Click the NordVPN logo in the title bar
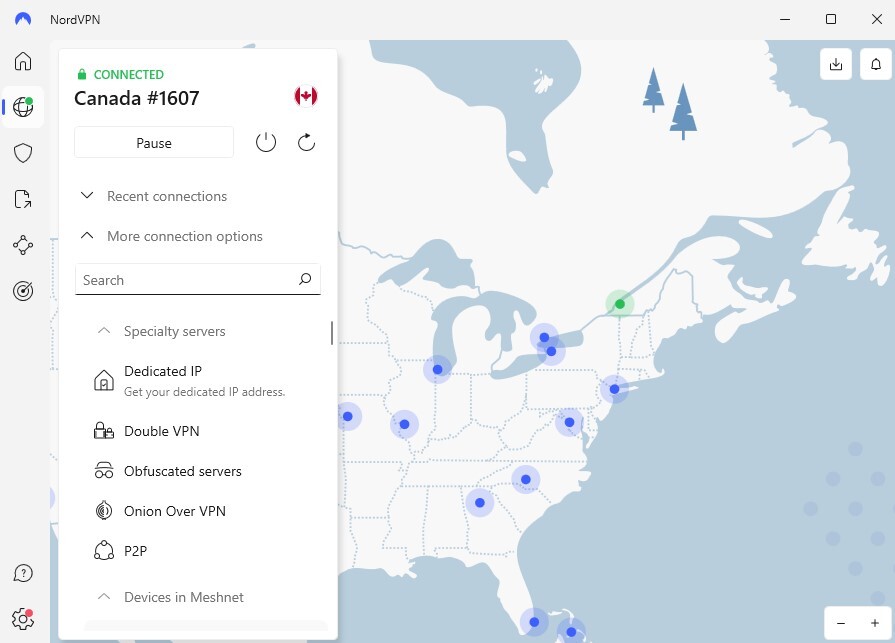 tap(23, 19)
